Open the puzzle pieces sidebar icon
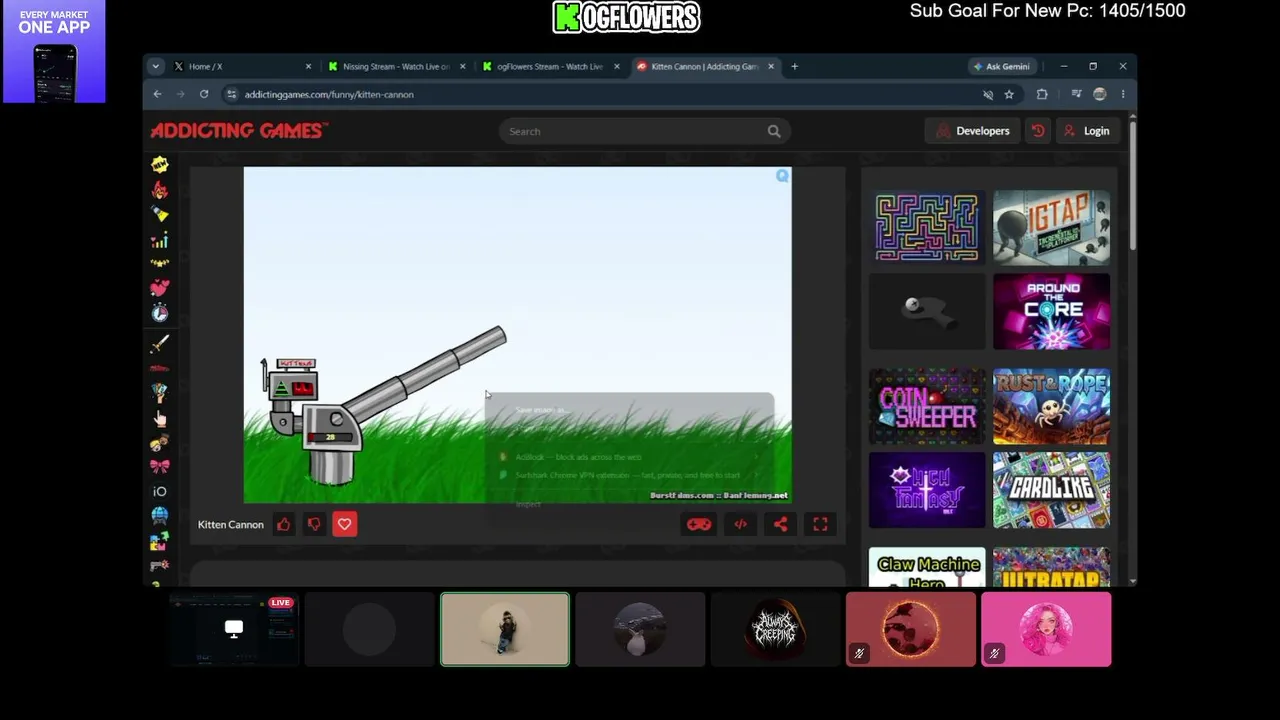The width and height of the screenshot is (1280, 720). 160,541
